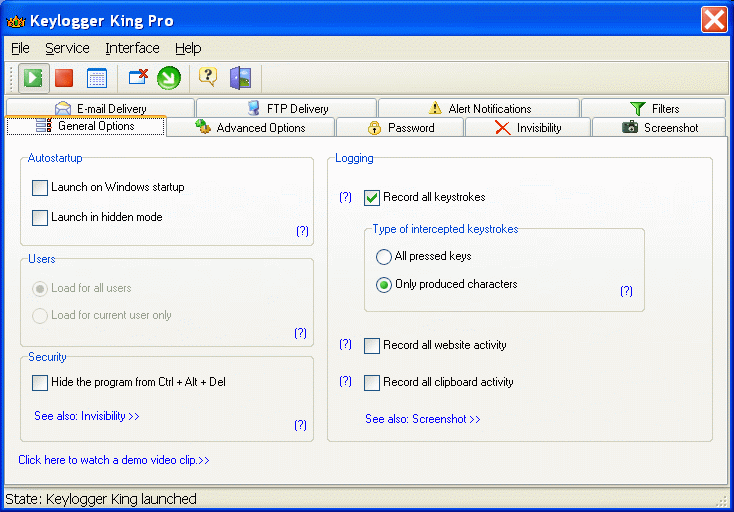Click the green arrow hide icon
The width and height of the screenshot is (734, 512).
point(169,78)
